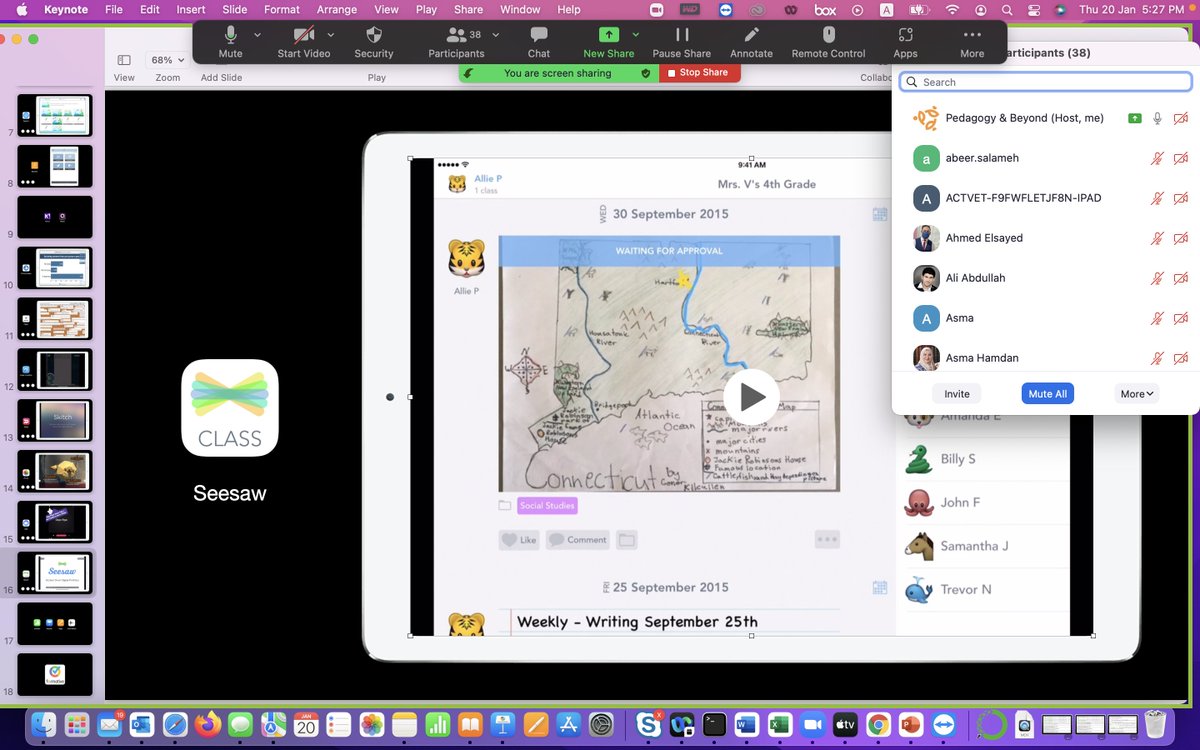The height and width of the screenshot is (750, 1200).
Task: Open the Trash in the Dock
Action: click(1155, 724)
